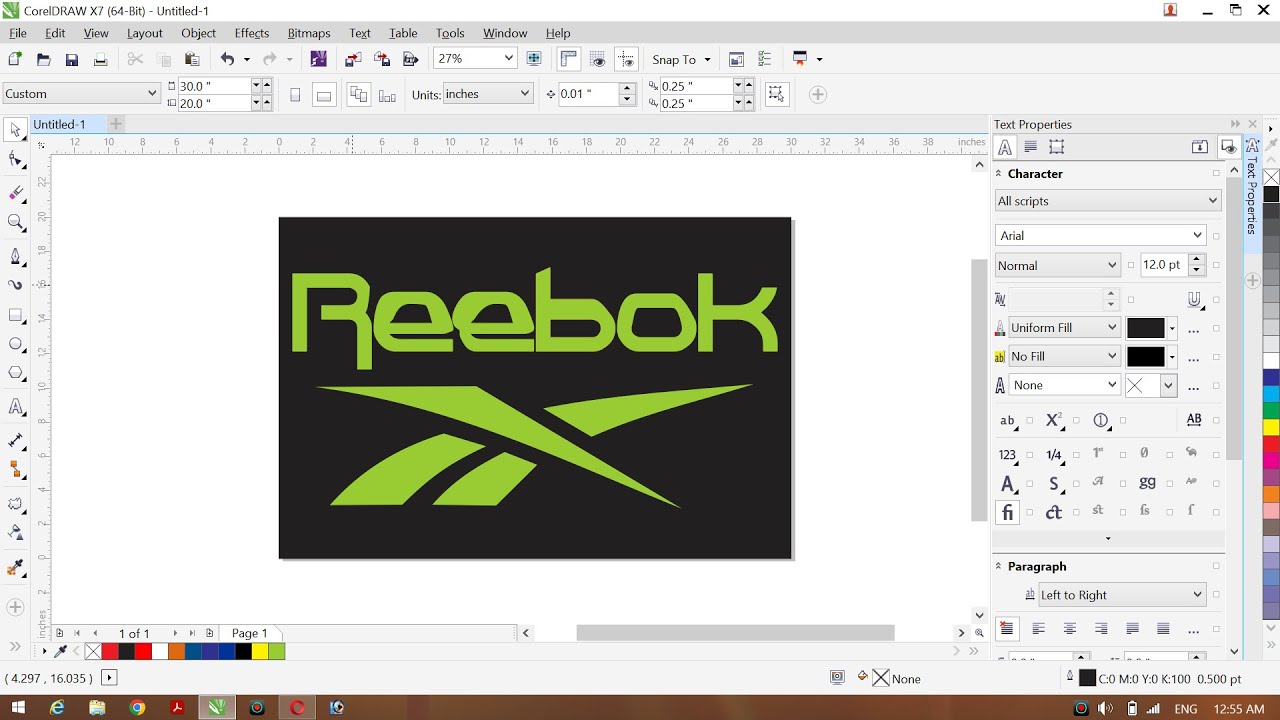Click the Undo arrow icon
This screenshot has width=1280, height=720.
pyautogui.click(x=227, y=60)
